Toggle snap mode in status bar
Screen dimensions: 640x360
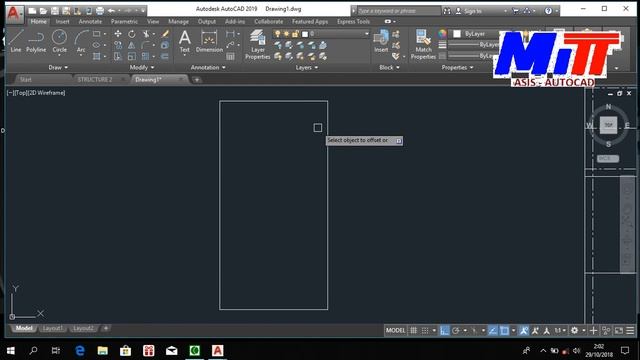tap(425, 330)
